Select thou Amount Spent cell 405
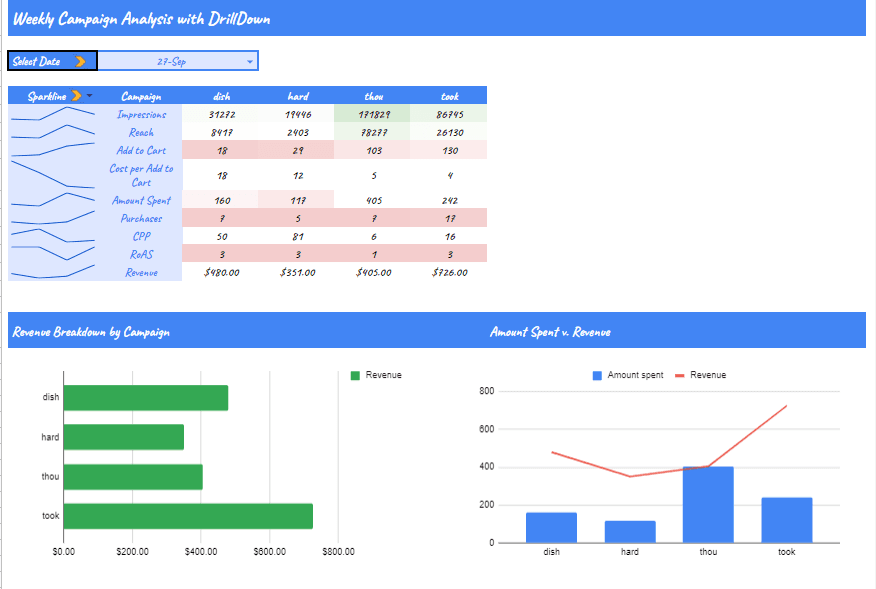 point(374,200)
